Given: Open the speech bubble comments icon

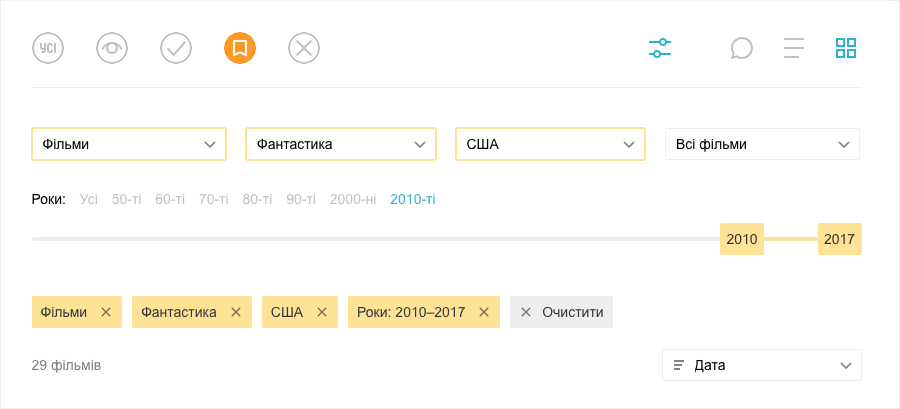Looking at the screenshot, I should click(742, 48).
